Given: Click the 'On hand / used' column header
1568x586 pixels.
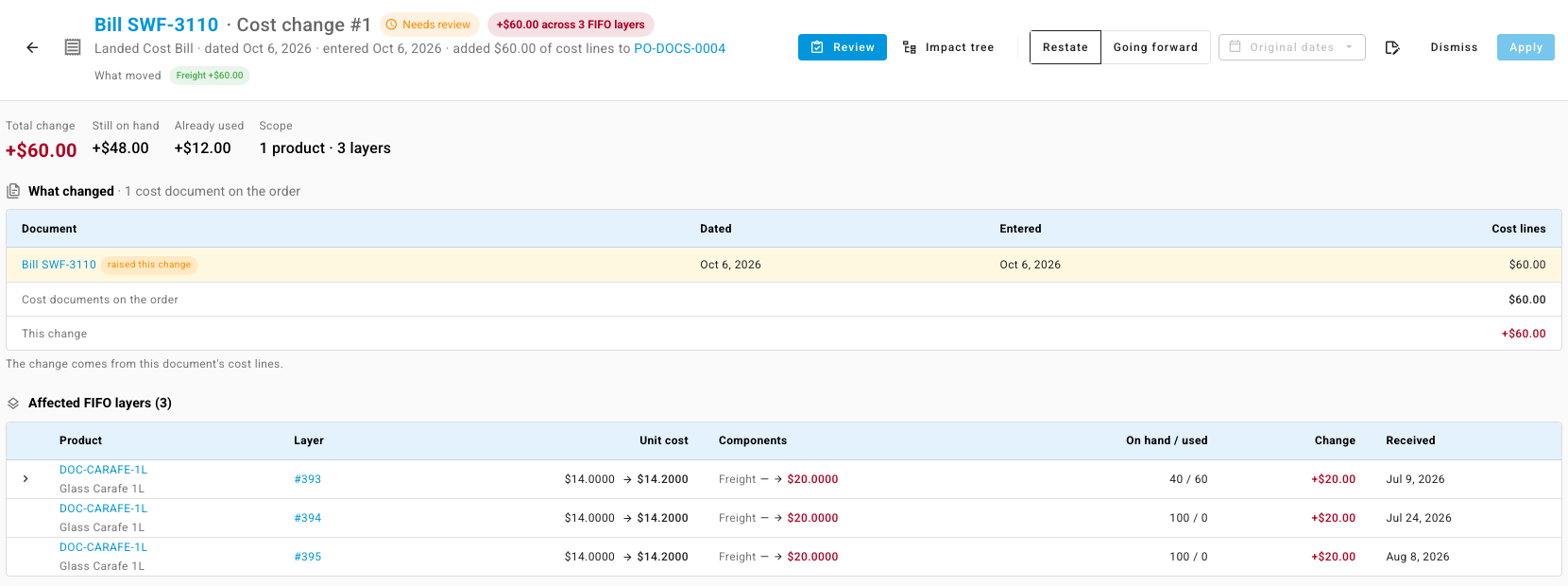Looking at the screenshot, I should coord(1167,440).
